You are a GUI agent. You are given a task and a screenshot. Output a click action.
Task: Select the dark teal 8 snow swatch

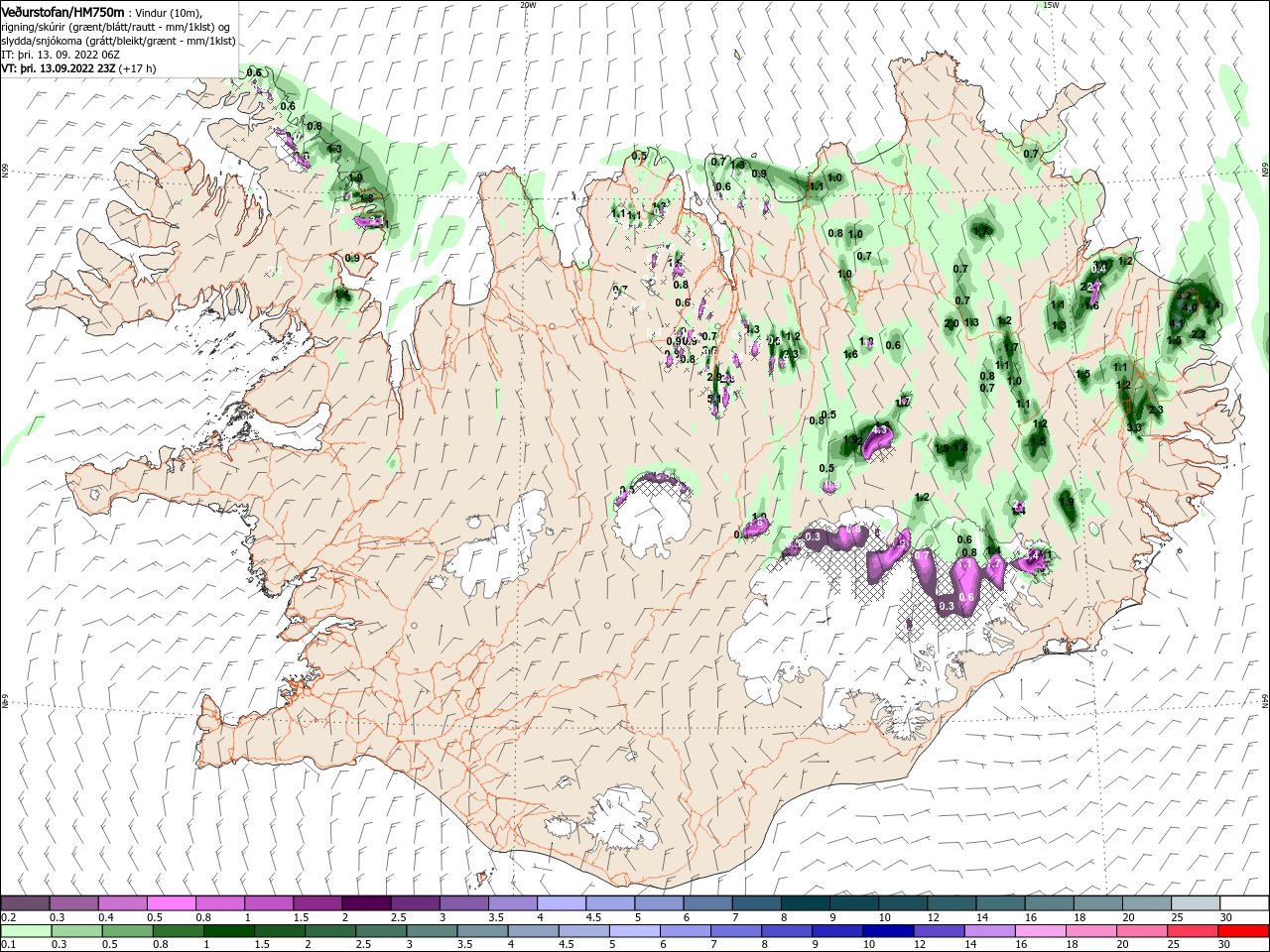(x=805, y=903)
